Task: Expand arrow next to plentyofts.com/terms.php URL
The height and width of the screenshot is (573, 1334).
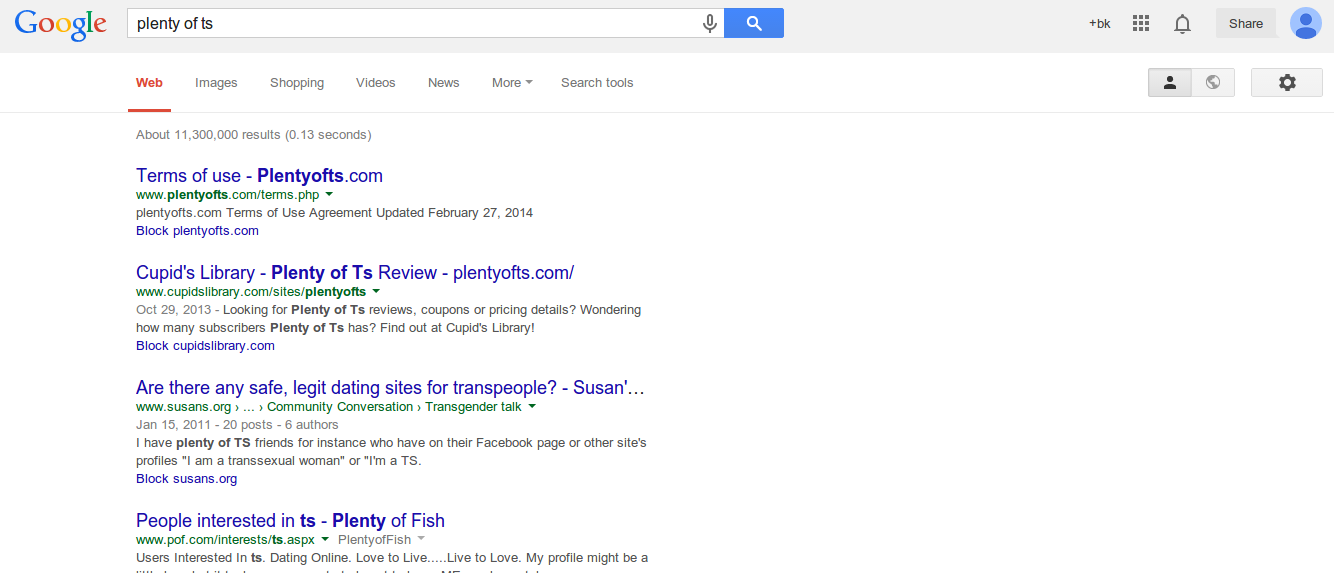Action: (x=329, y=195)
